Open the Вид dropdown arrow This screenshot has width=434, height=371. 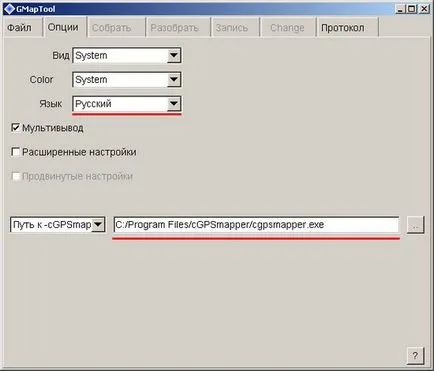[174, 55]
